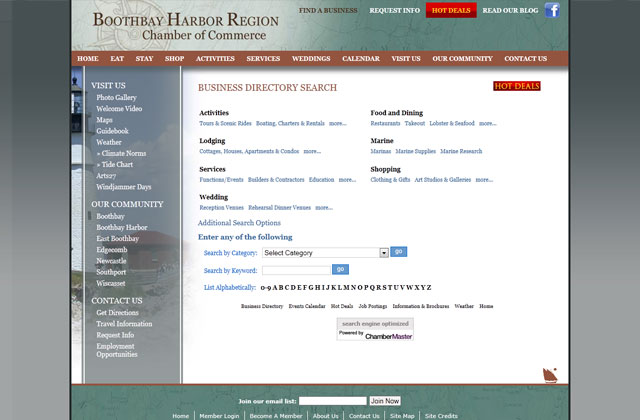Open Marine Research category link

click(461, 151)
